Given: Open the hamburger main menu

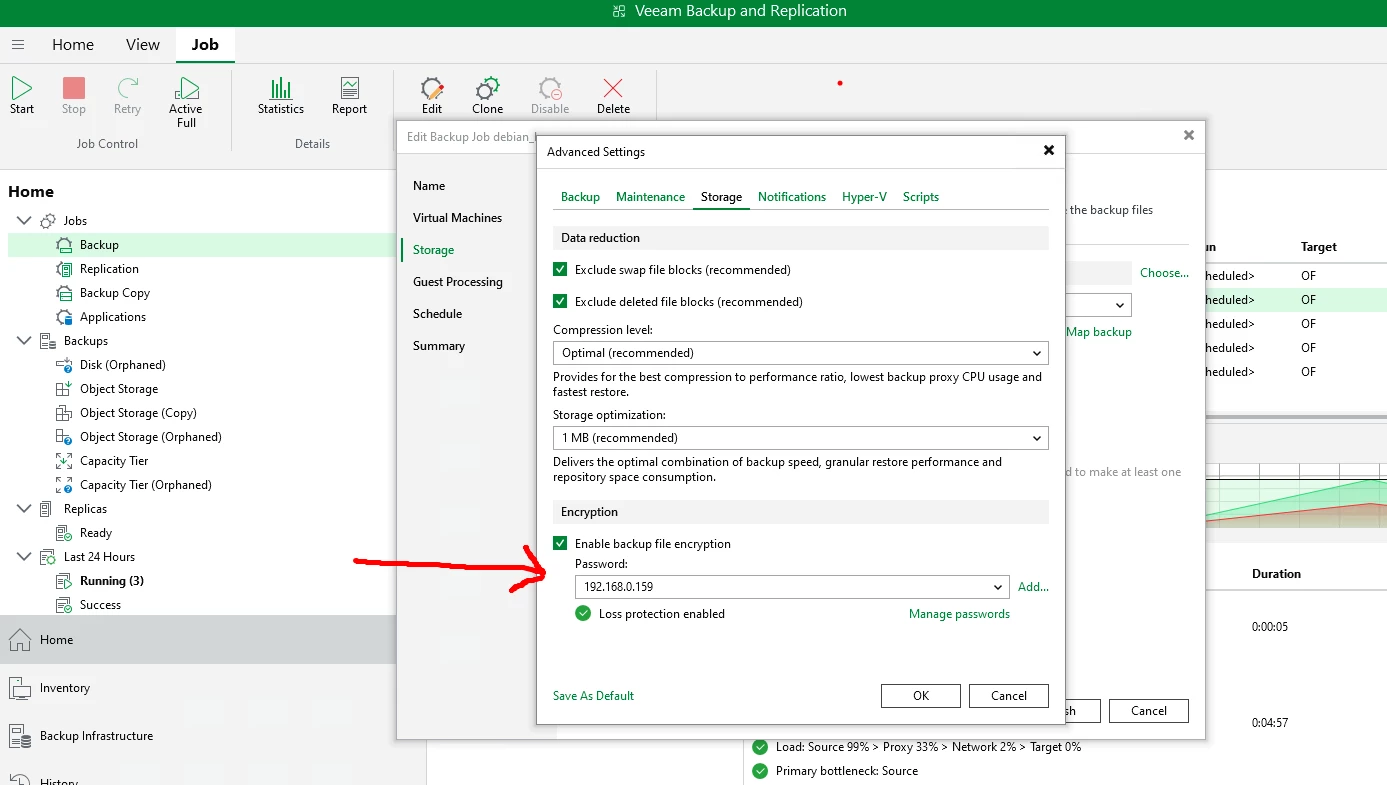Looking at the screenshot, I should point(18,45).
